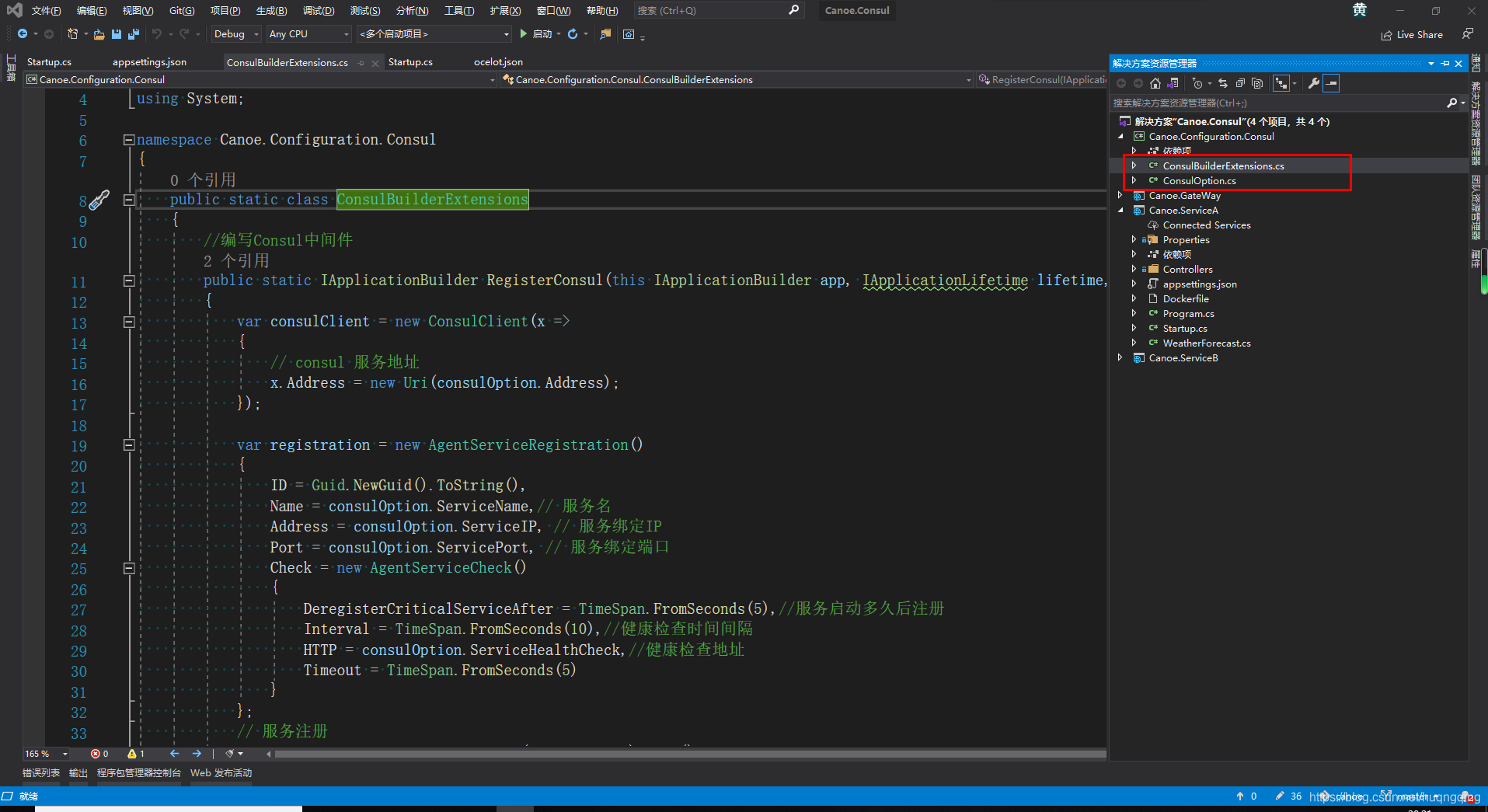Open the Canoe.Configuration.Consul project navigation dropdown
1488x812 pixels.
coord(260,79)
